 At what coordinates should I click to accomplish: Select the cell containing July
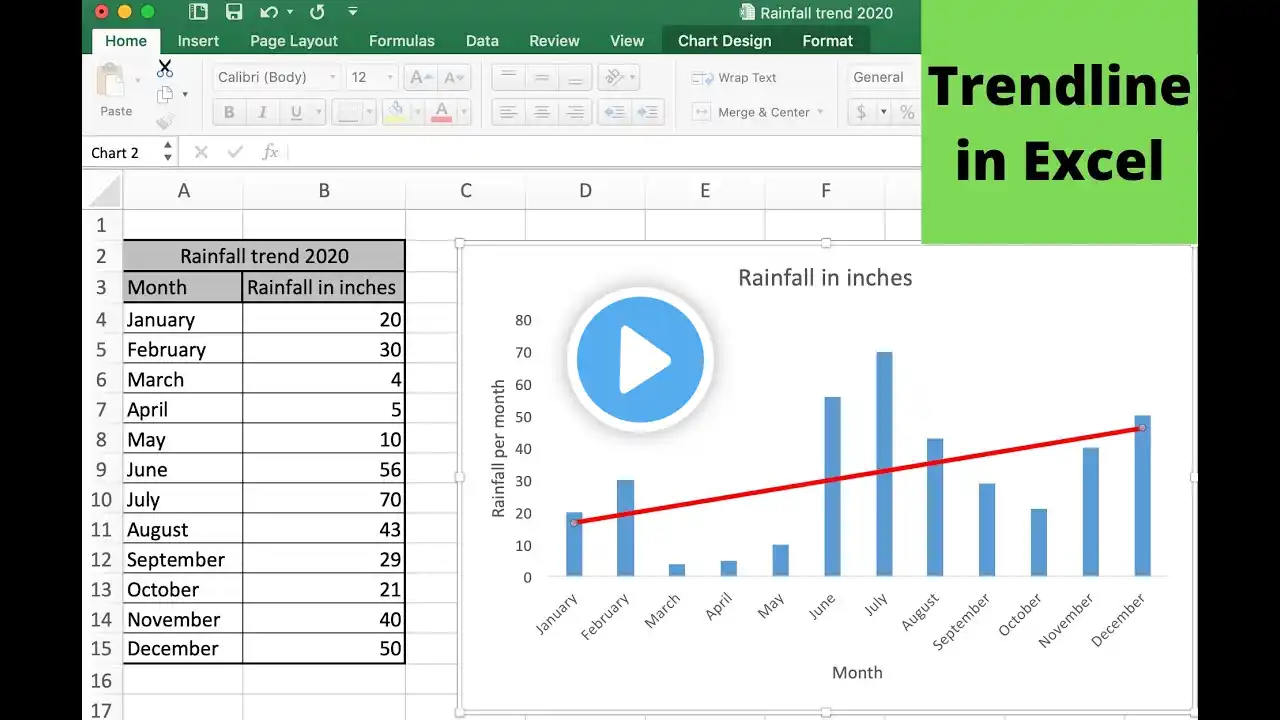click(183, 499)
